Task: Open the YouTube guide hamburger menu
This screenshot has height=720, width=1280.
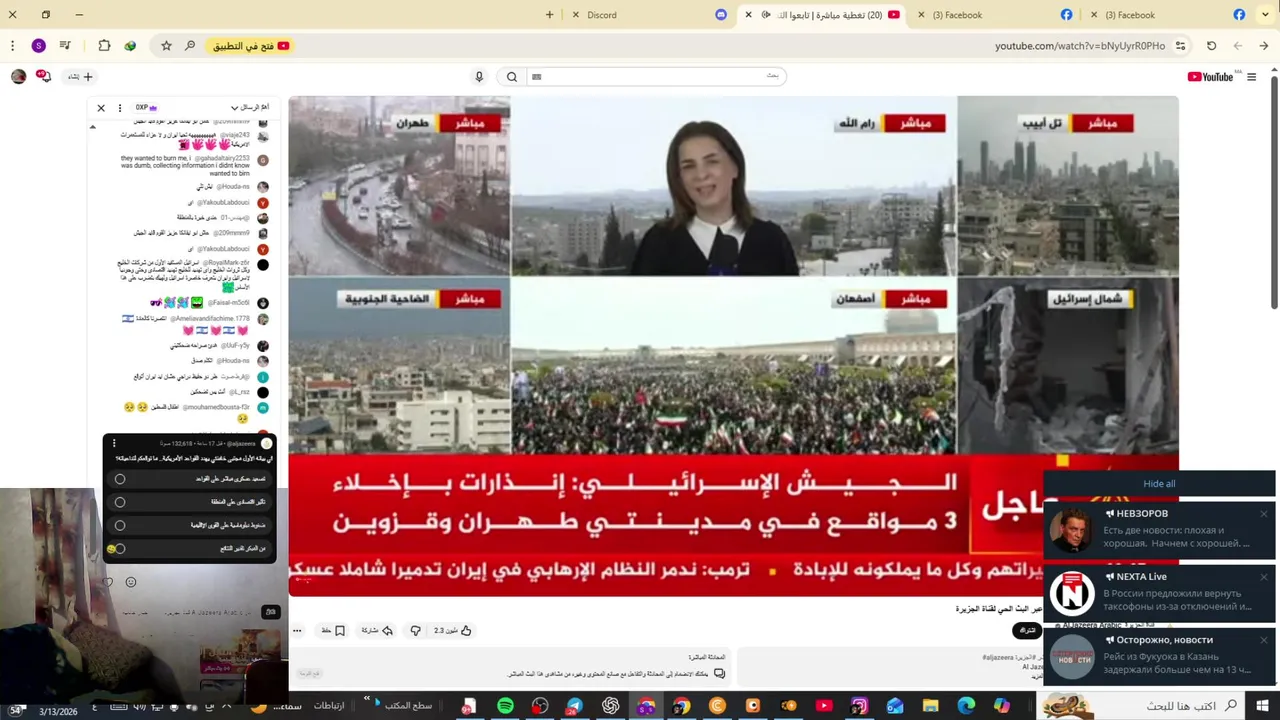Action: [1251, 77]
